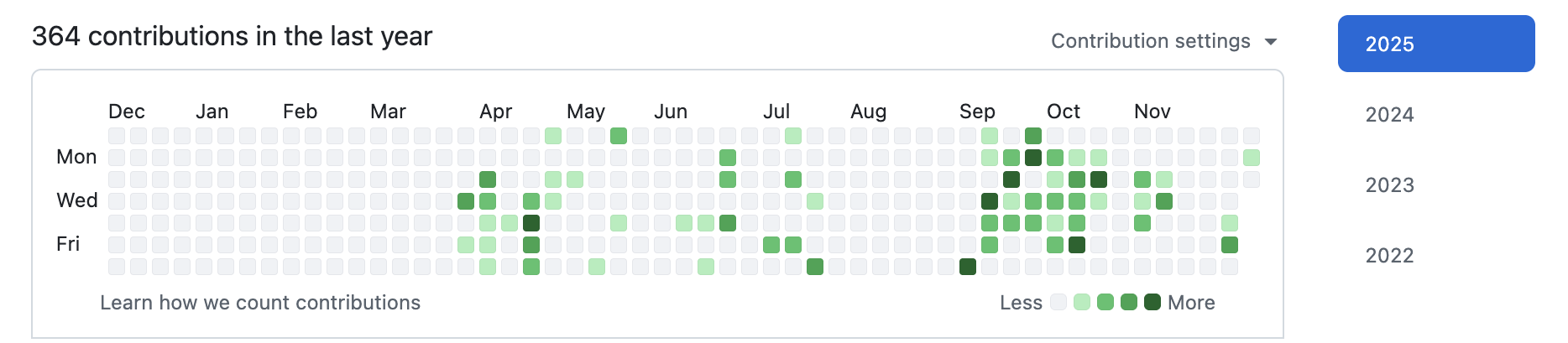Screen dimensions: 1568x343
Task: Click the rightmost green cell in Friday row
Action: 1230,245
